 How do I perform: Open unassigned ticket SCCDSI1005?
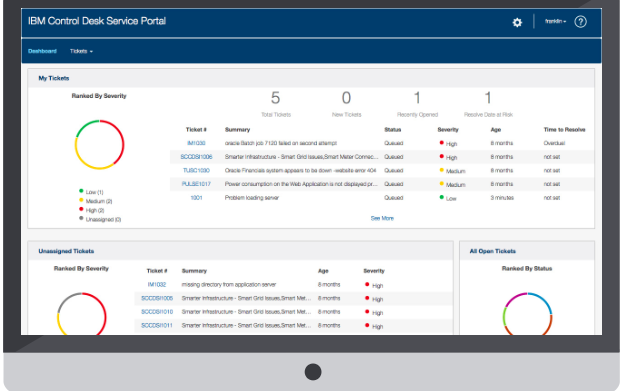tap(157, 298)
